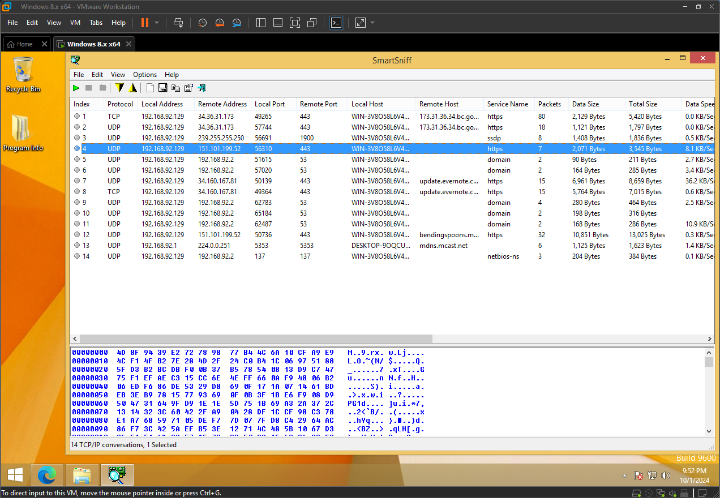Image resolution: width=720 pixels, height=498 pixels.
Task: Click the 10,851 Bytes data size cell
Action: coord(590,235)
